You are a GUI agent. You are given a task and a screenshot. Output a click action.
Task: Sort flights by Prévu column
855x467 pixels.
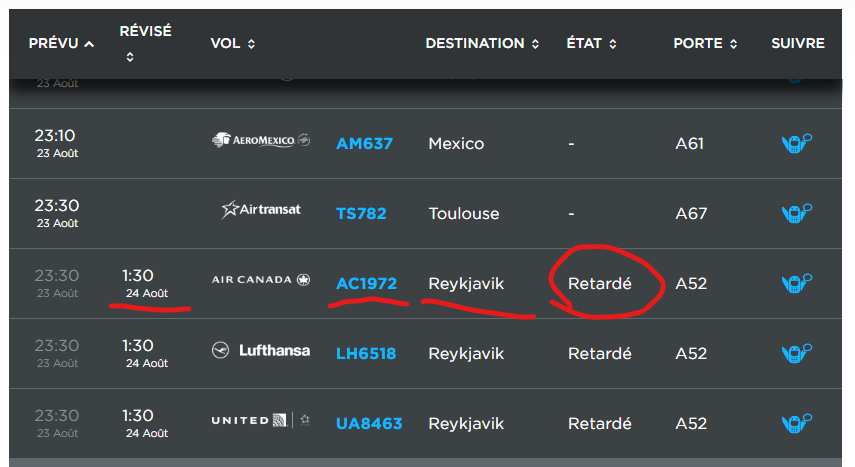tap(61, 44)
